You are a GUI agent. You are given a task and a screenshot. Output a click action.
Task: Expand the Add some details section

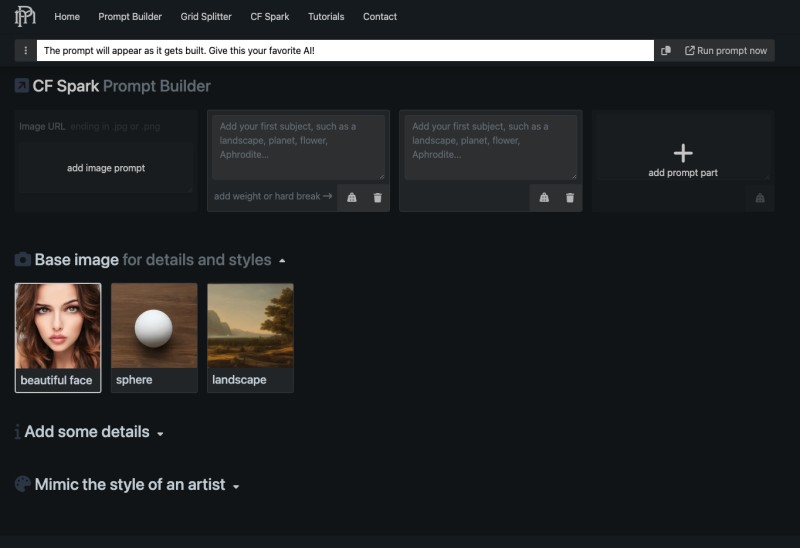[160, 434]
